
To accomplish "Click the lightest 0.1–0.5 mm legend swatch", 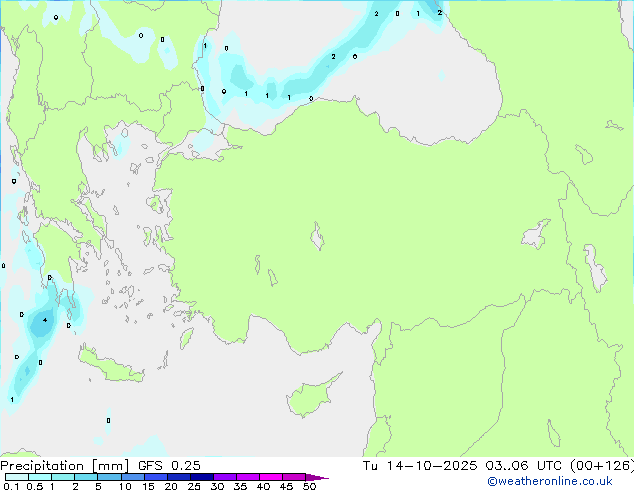I will pyautogui.click(x=17, y=477).
